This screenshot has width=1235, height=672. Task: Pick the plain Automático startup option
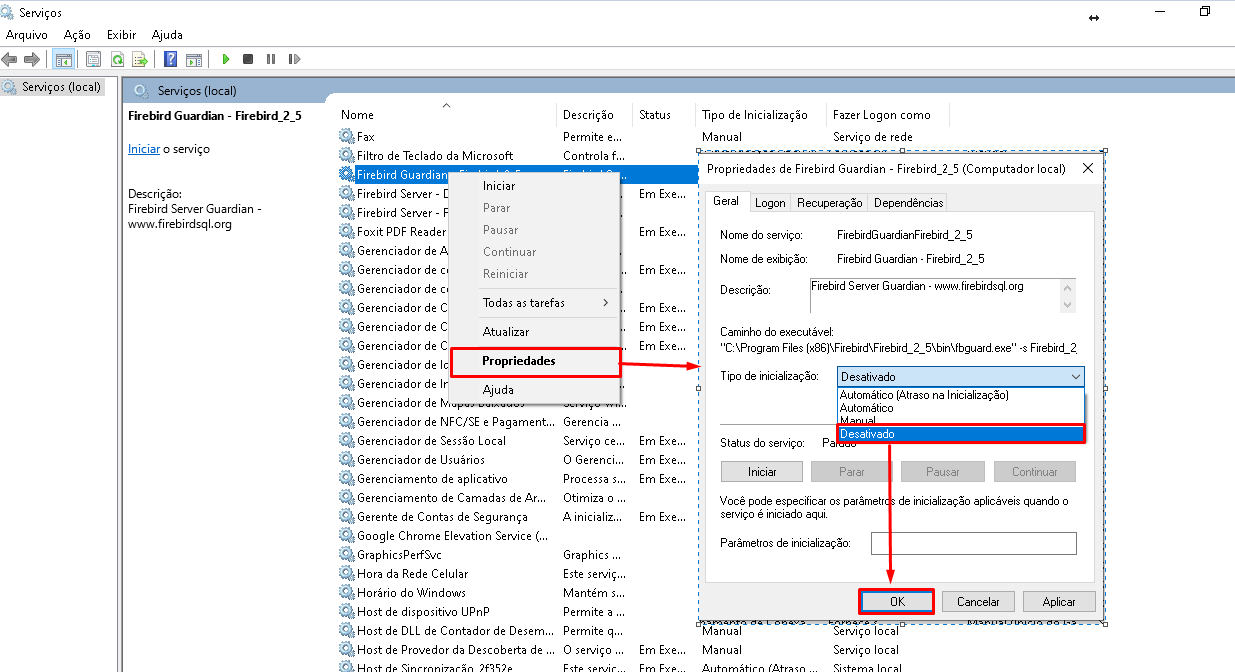point(960,408)
